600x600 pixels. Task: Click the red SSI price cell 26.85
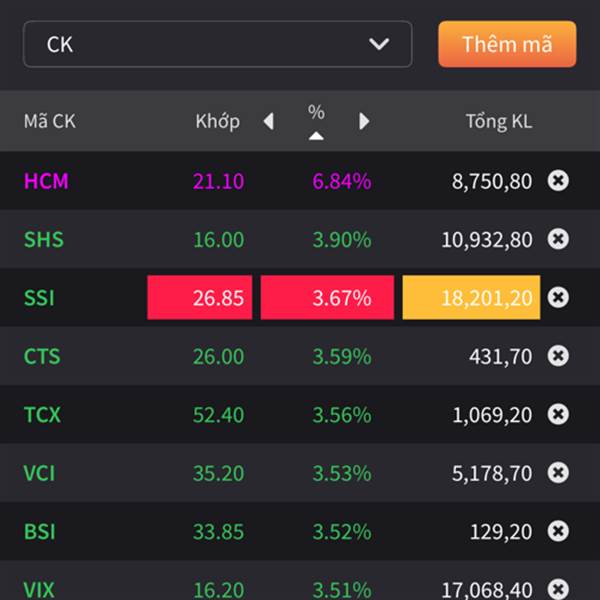199,298
